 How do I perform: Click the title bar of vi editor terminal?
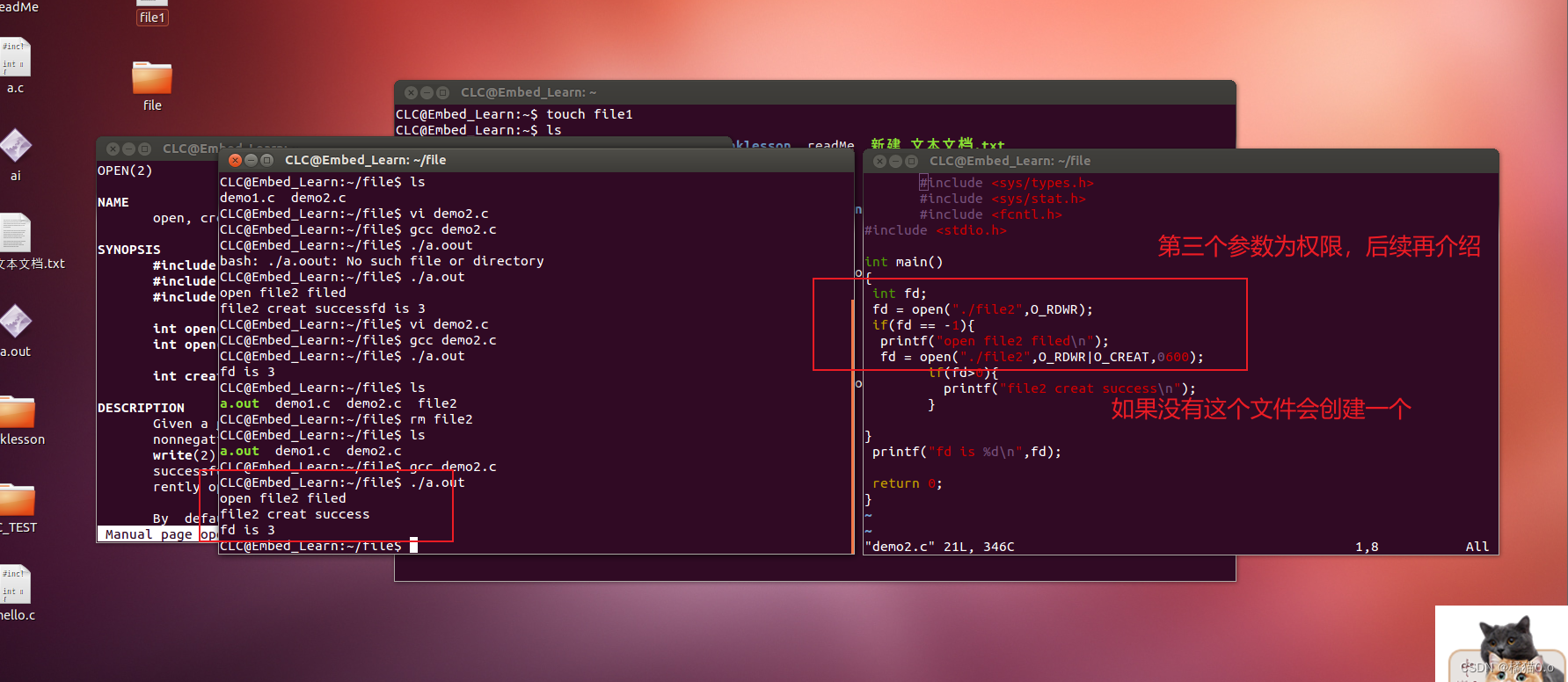[1181, 161]
